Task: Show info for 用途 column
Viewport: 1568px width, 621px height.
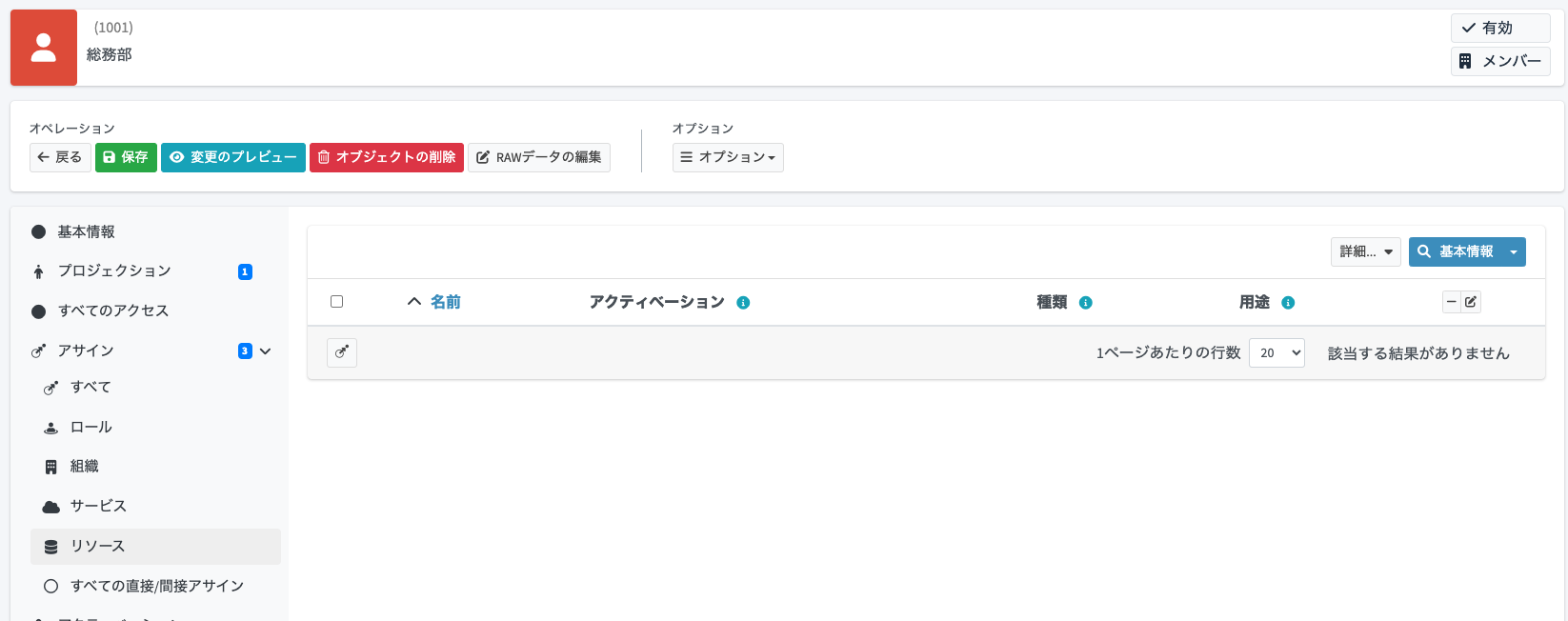Action: point(1288,303)
